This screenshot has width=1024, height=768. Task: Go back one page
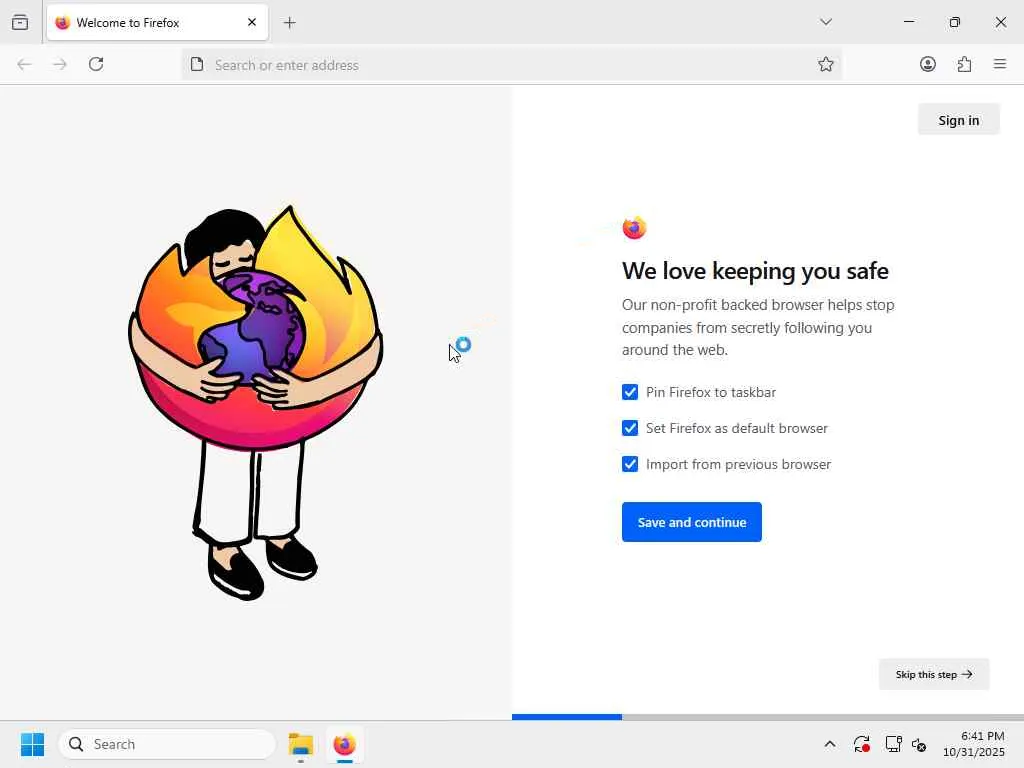(24, 64)
